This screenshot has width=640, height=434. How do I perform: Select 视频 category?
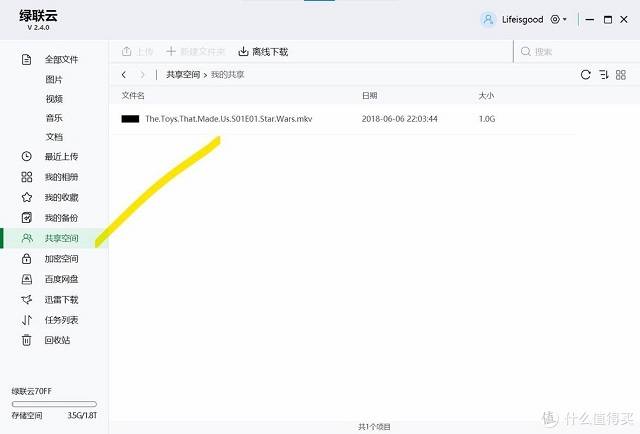[54, 99]
